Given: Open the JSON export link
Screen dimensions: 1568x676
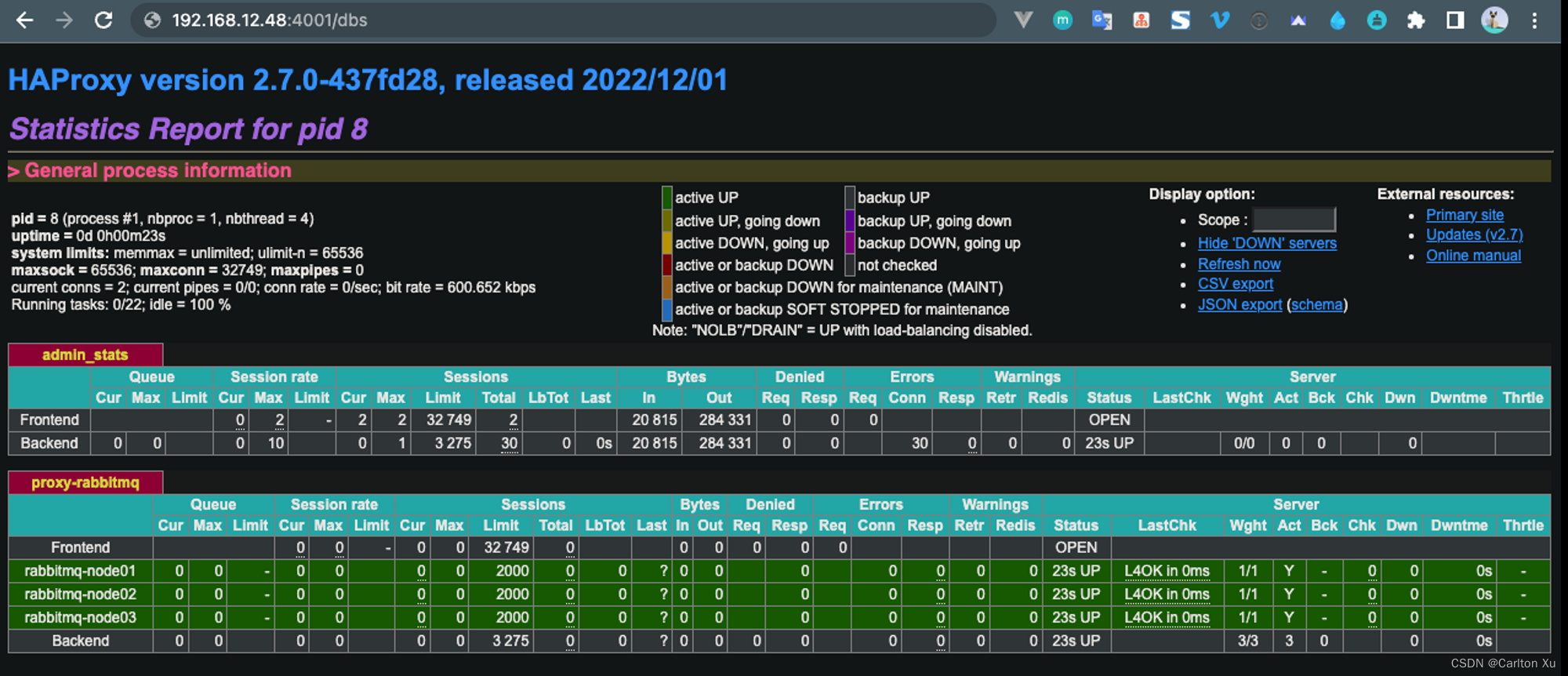Looking at the screenshot, I should (1240, 305).
